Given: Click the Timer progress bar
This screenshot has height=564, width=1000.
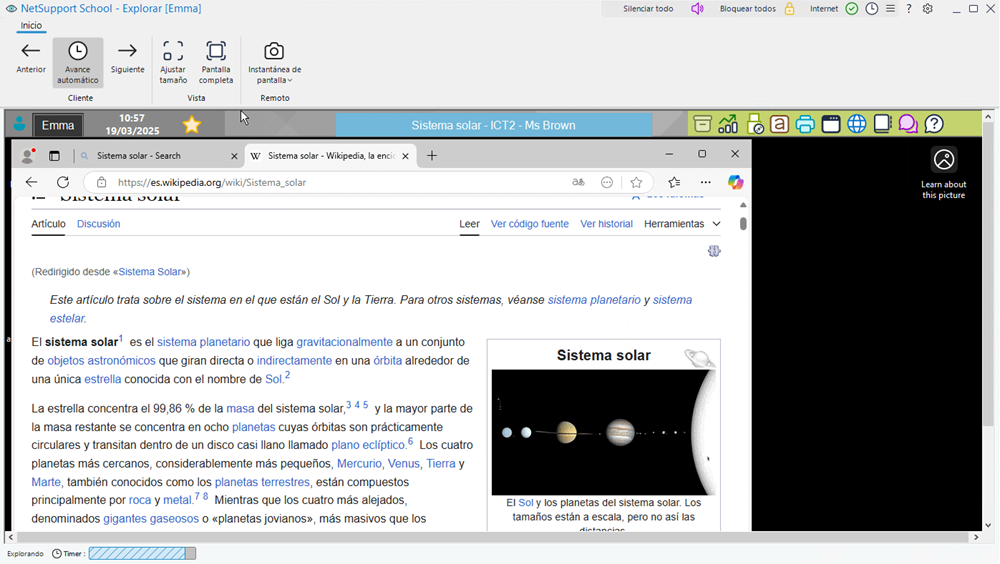Looking at the screenshot, I should pos(142,553).
